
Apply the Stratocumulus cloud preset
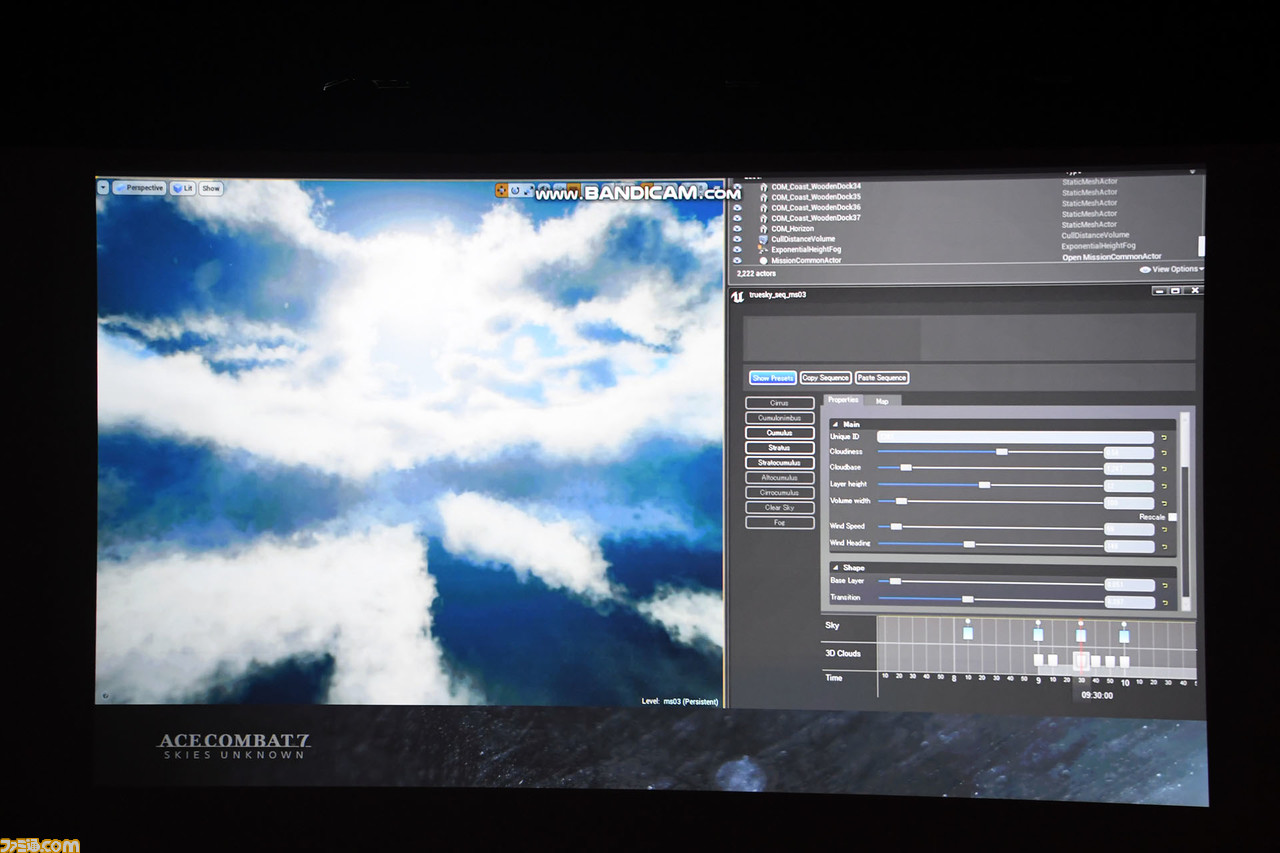click(780, 463)
